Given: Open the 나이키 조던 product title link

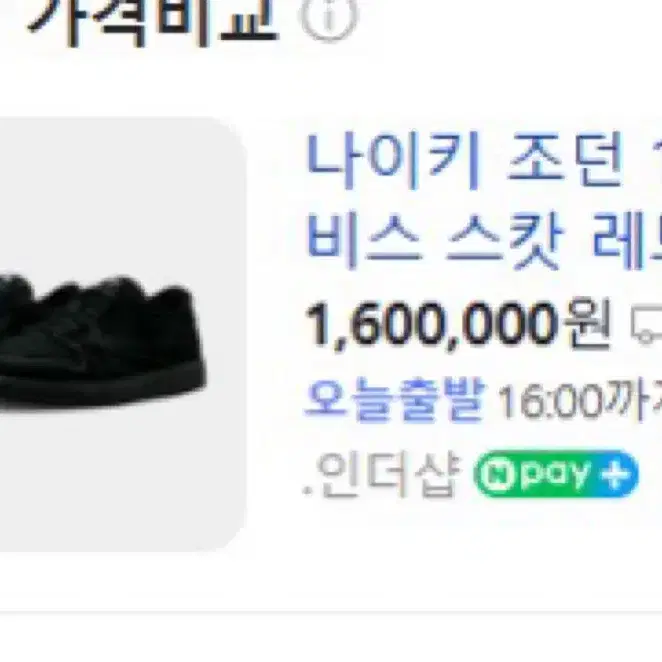Looking at the screenshot, I should pos(483,160).
